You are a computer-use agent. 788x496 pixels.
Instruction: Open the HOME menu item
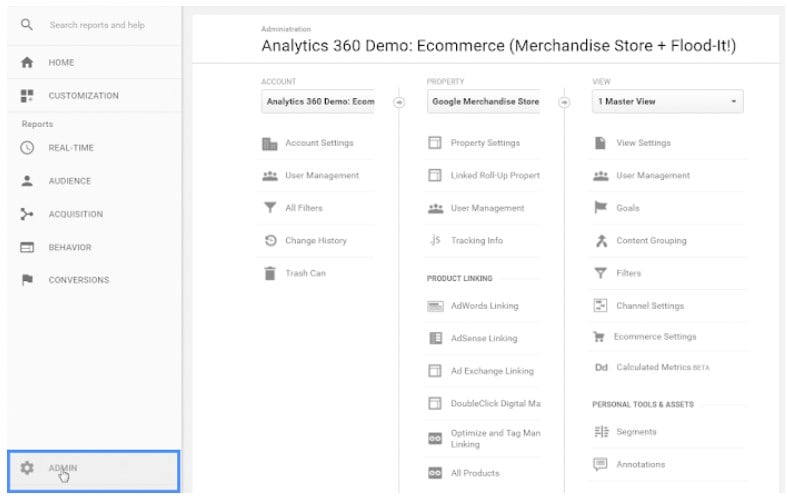61,62
